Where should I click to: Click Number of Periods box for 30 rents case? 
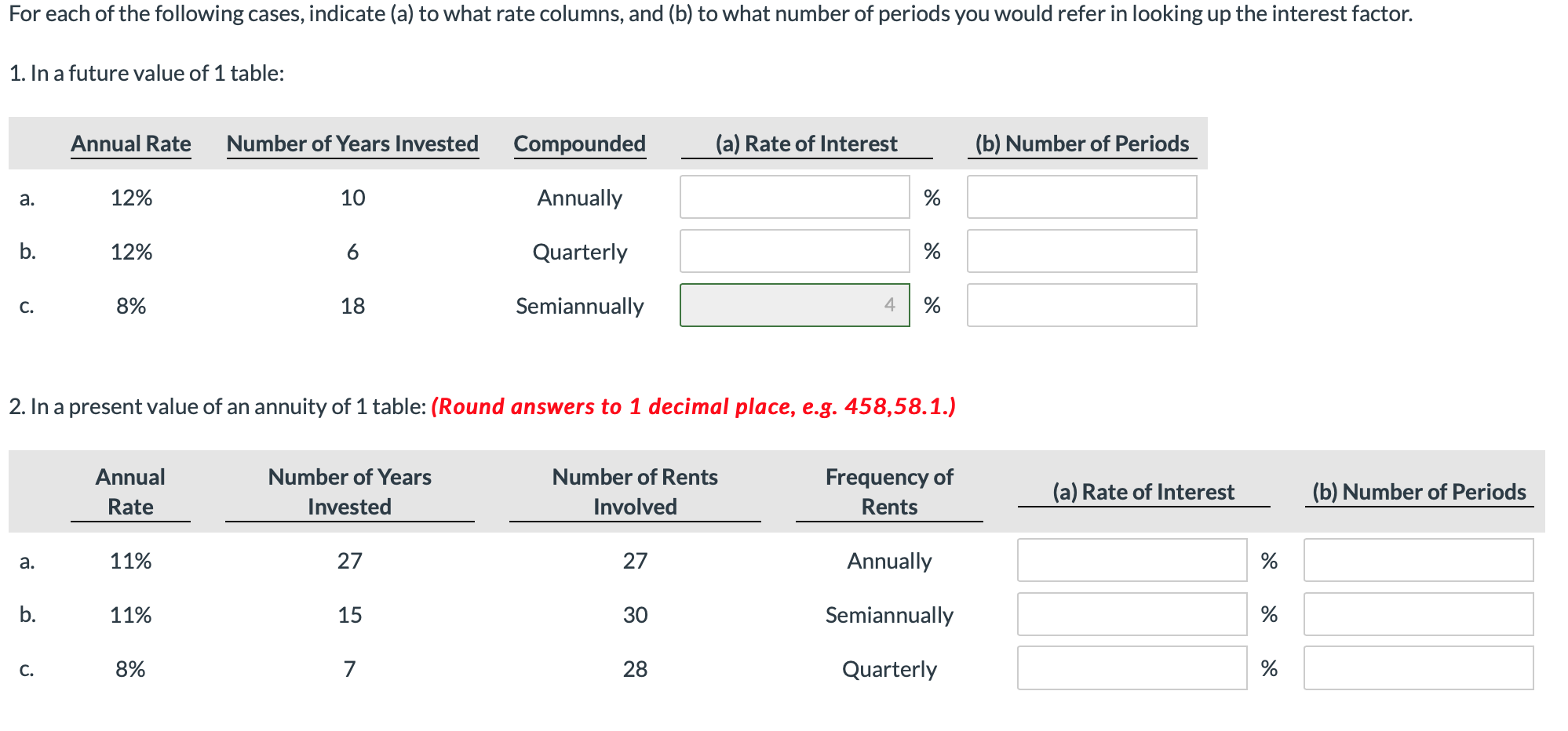click(x=1419, y=614)
